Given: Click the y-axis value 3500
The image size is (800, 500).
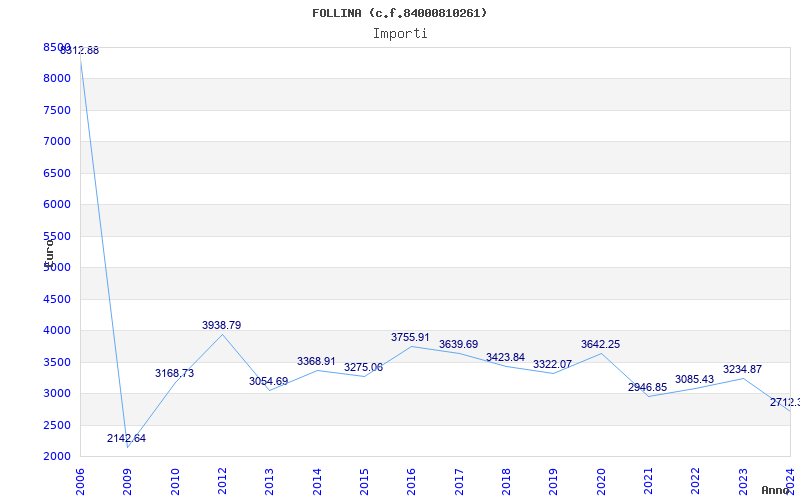Looking at the screenshot, I should (x=57, y=362).
